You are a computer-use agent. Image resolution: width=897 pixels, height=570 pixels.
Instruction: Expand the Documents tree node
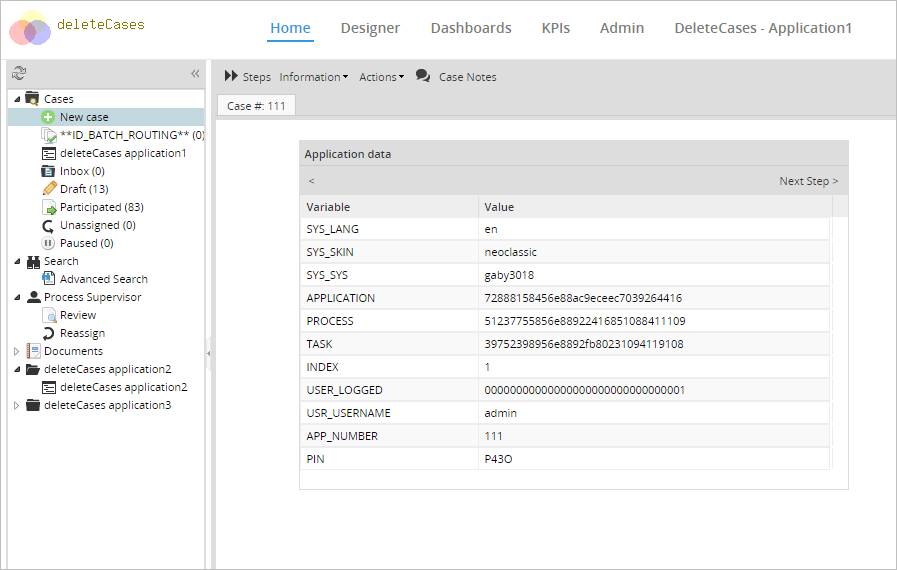[16, 351]
